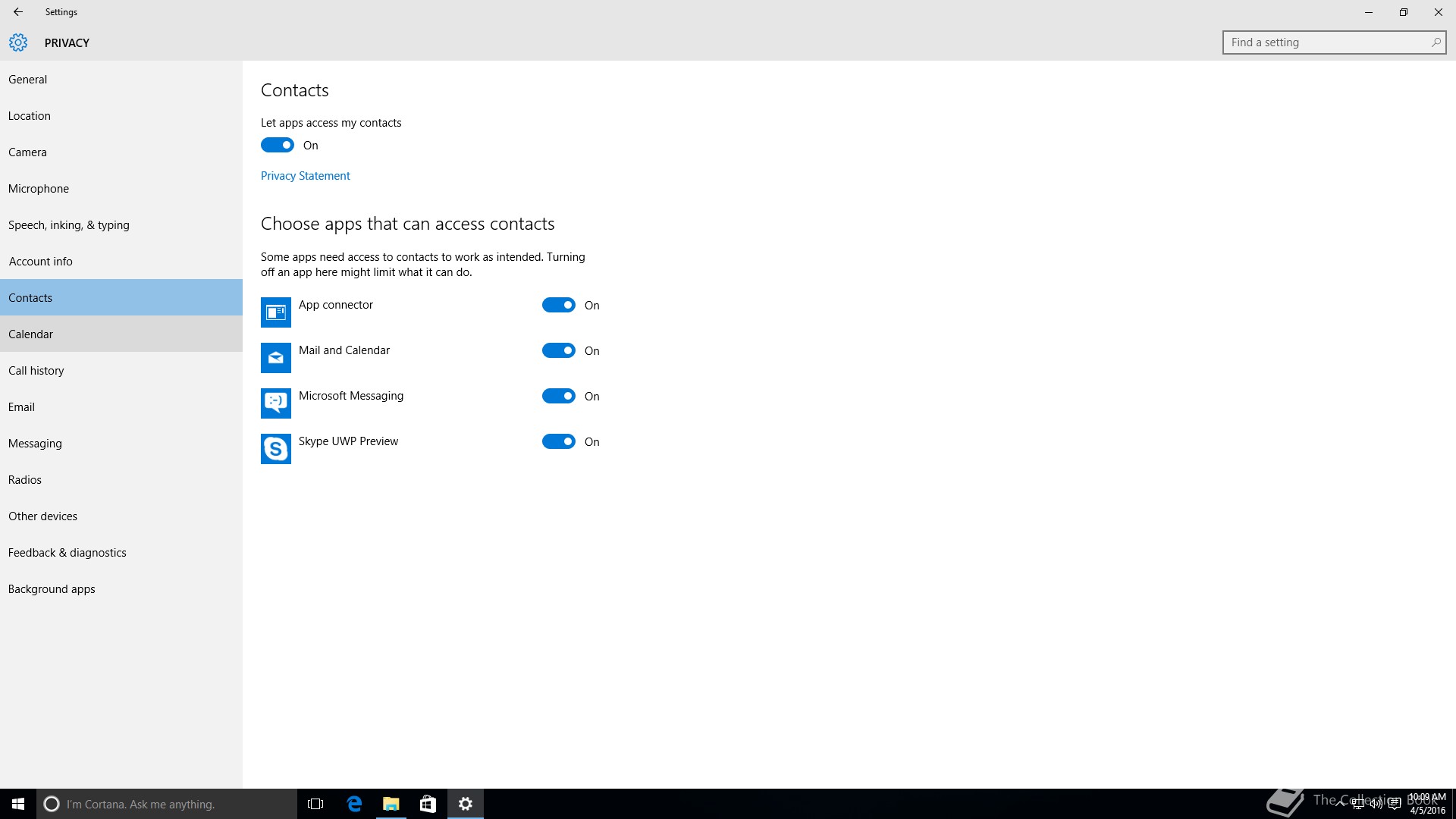Viewport: 1456px width, 819px height.
Task: Click the search magnifier icon
Action: [1436, 42]
